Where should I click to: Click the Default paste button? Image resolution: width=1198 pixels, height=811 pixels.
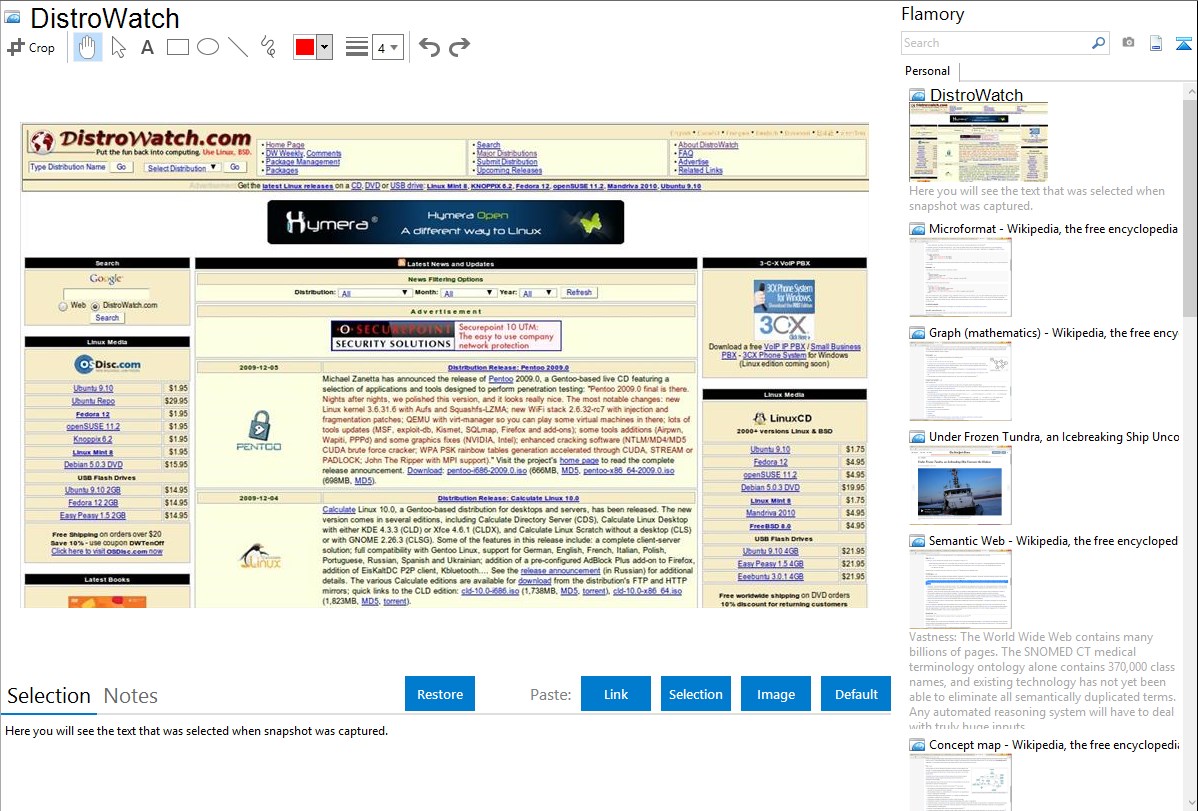(x=856, y=694)
